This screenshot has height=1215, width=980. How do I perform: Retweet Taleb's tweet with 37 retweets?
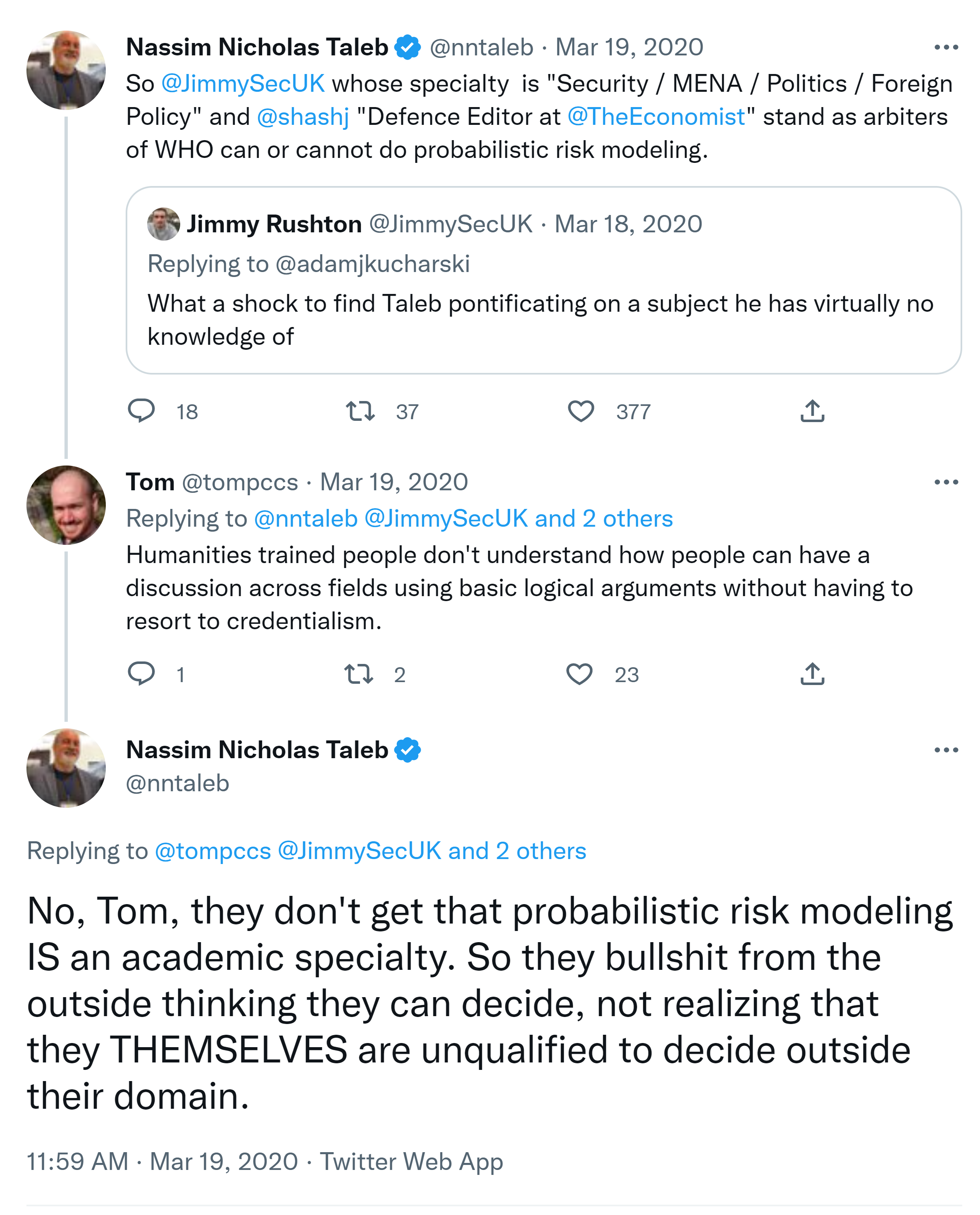[x=360, y=411]
